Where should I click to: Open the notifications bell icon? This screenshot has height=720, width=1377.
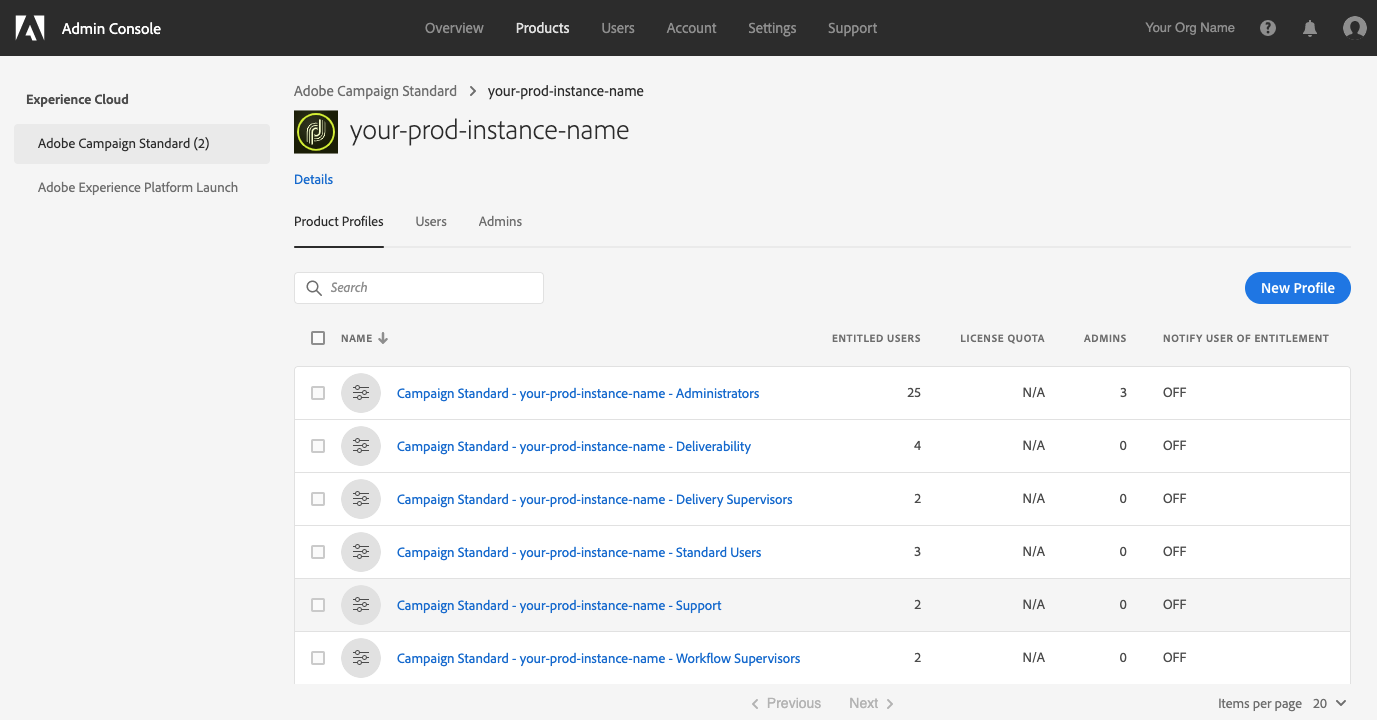coord(1310,28)
